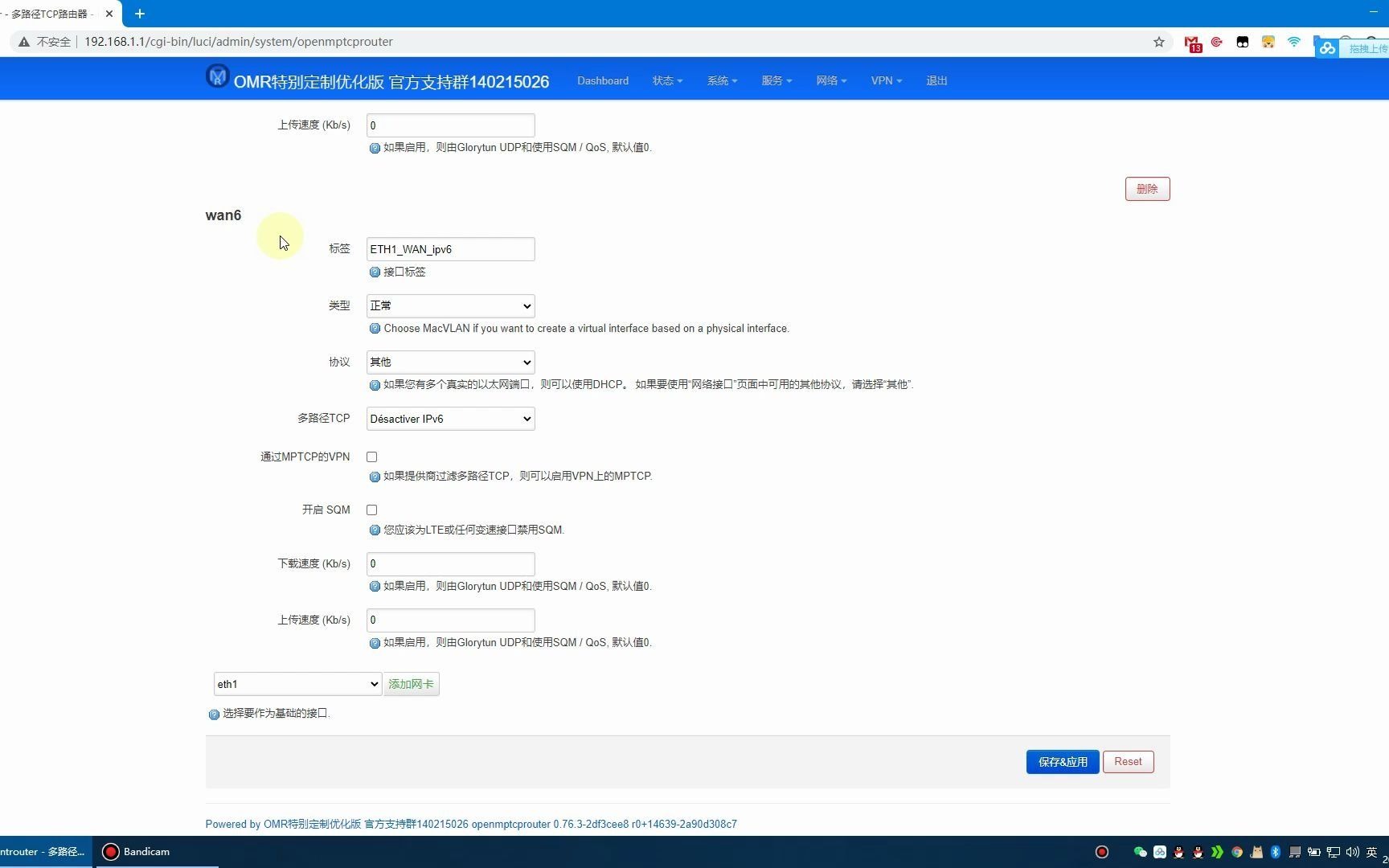Image resolution: width=1389 pixels, height=868 pixels.
Task: Click battery power tray icon
Action: point(1314,852)
